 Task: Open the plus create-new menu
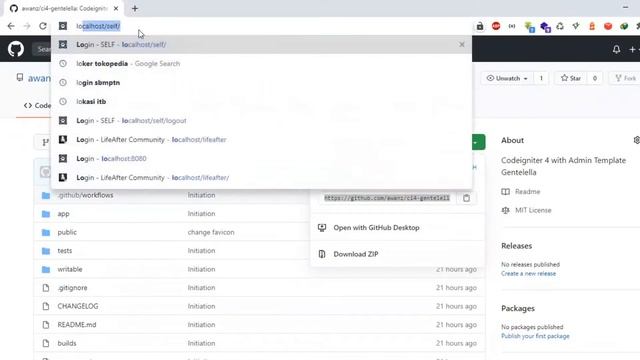point(633,49)
